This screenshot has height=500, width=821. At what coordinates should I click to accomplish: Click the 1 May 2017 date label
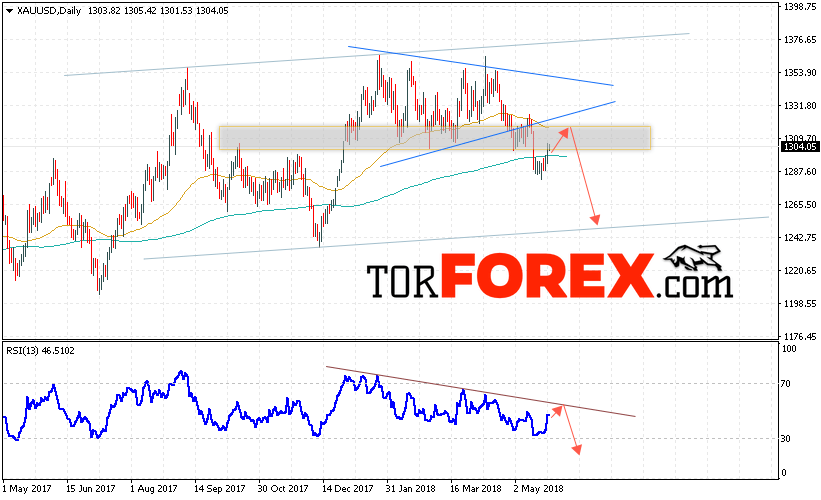coord(27,488)
